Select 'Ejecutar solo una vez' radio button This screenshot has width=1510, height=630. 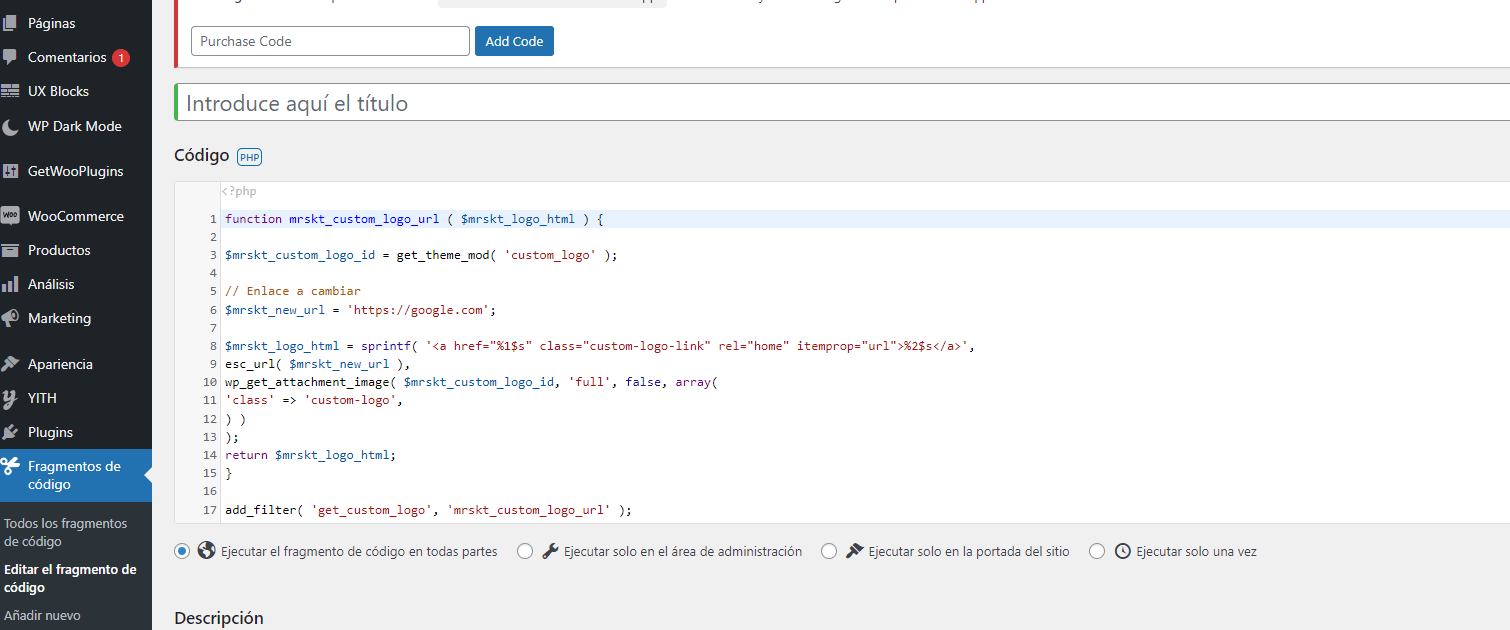coord(1097,551)
